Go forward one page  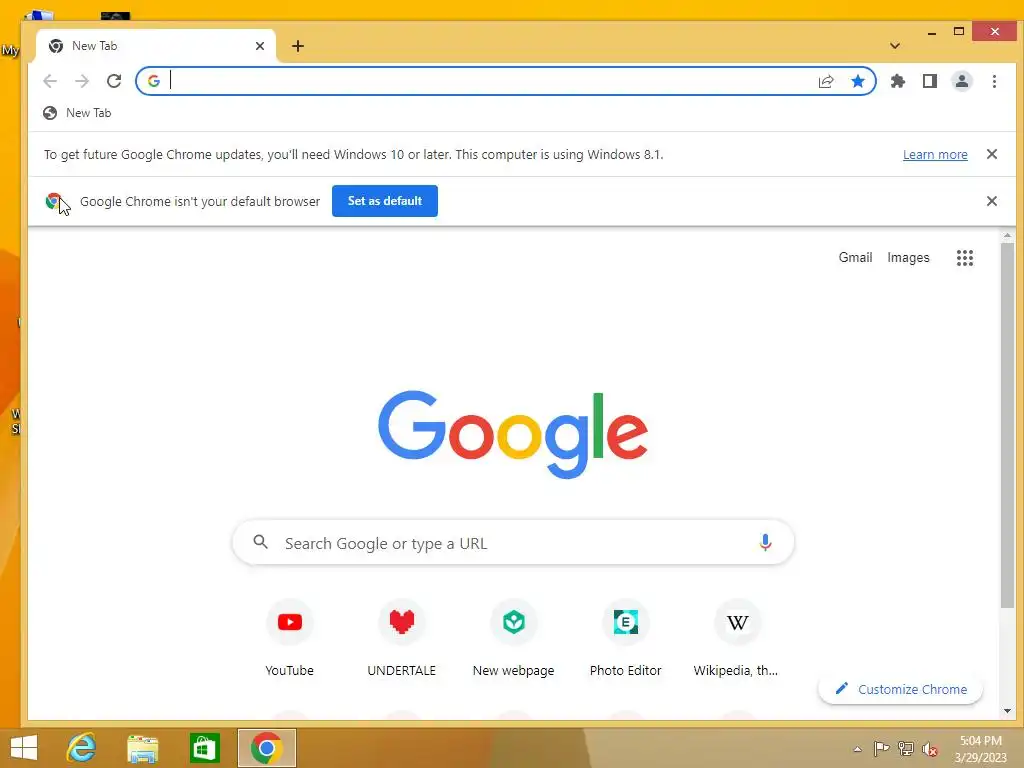(x=82, y=81)
